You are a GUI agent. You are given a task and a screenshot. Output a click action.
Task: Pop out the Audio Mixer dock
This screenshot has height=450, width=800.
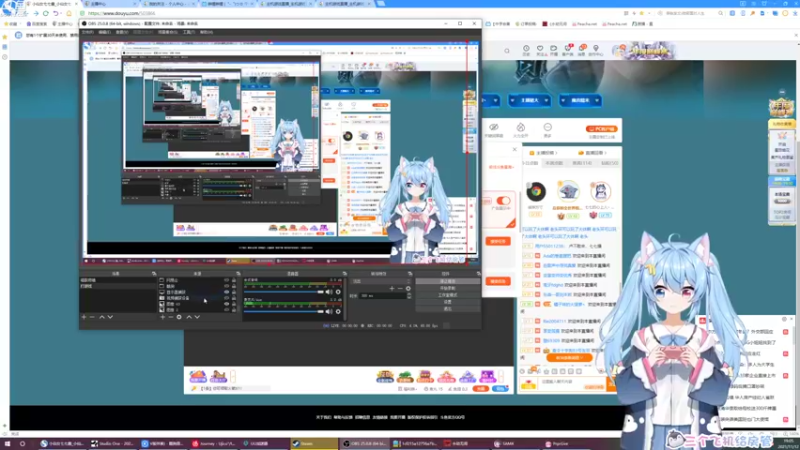tap(344, 274)
